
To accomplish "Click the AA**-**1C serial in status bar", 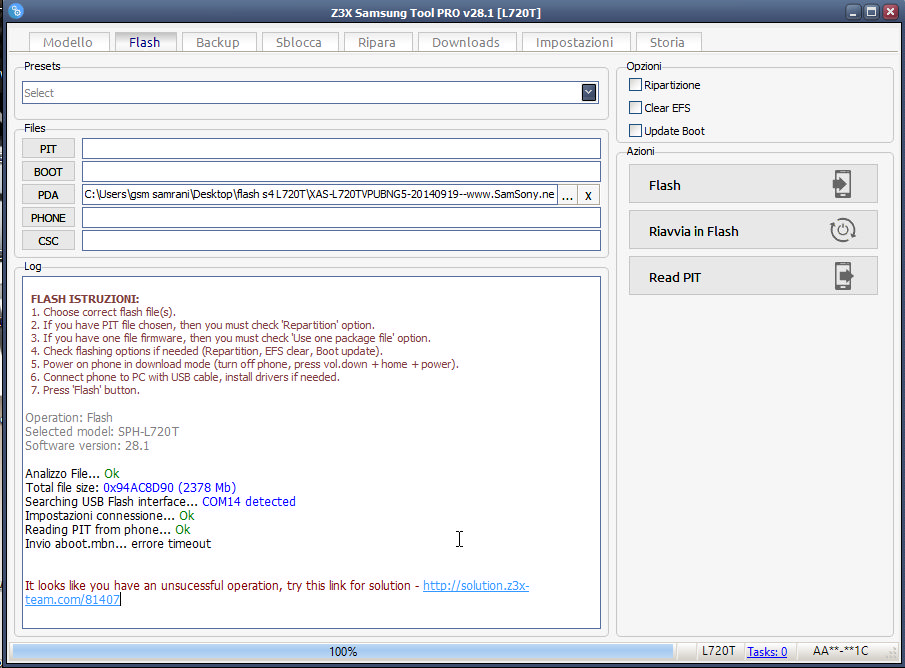I will click(x=840, y=651).
